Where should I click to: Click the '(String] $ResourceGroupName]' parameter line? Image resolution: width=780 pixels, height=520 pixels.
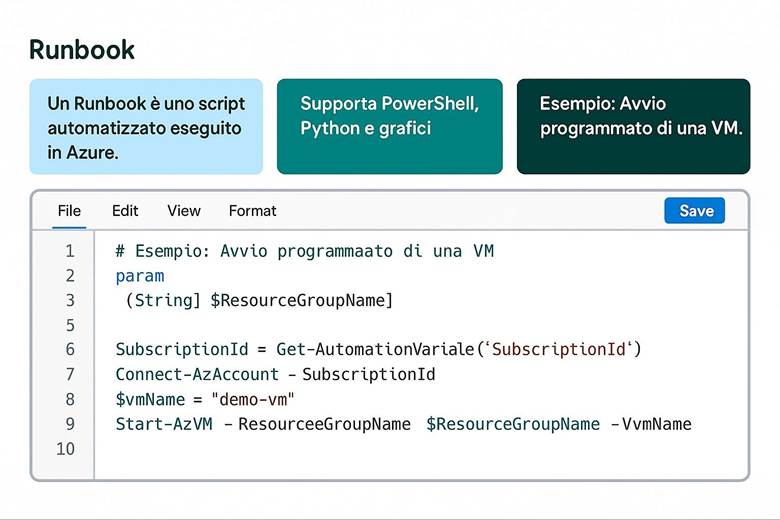click(259, 300)
